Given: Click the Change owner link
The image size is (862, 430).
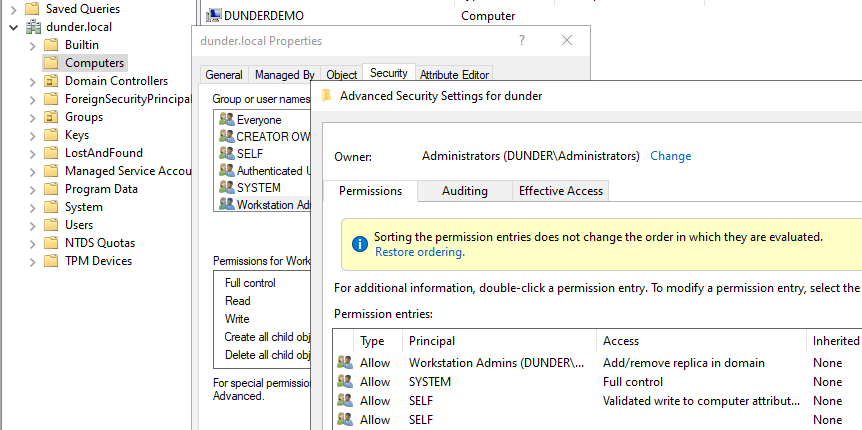Looking at the screenshot, I should pos(671,156).
